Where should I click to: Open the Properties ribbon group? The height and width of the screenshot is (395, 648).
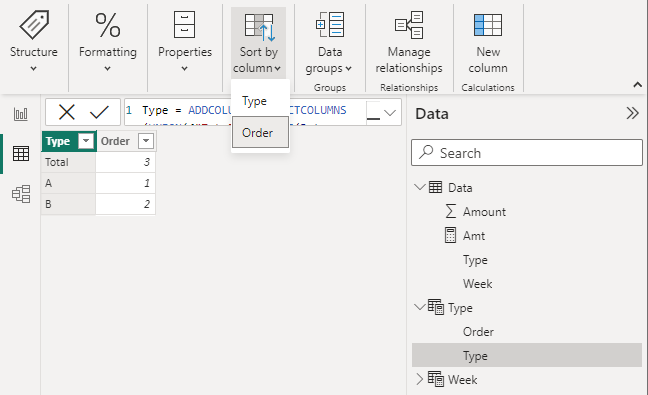(185, 41)
